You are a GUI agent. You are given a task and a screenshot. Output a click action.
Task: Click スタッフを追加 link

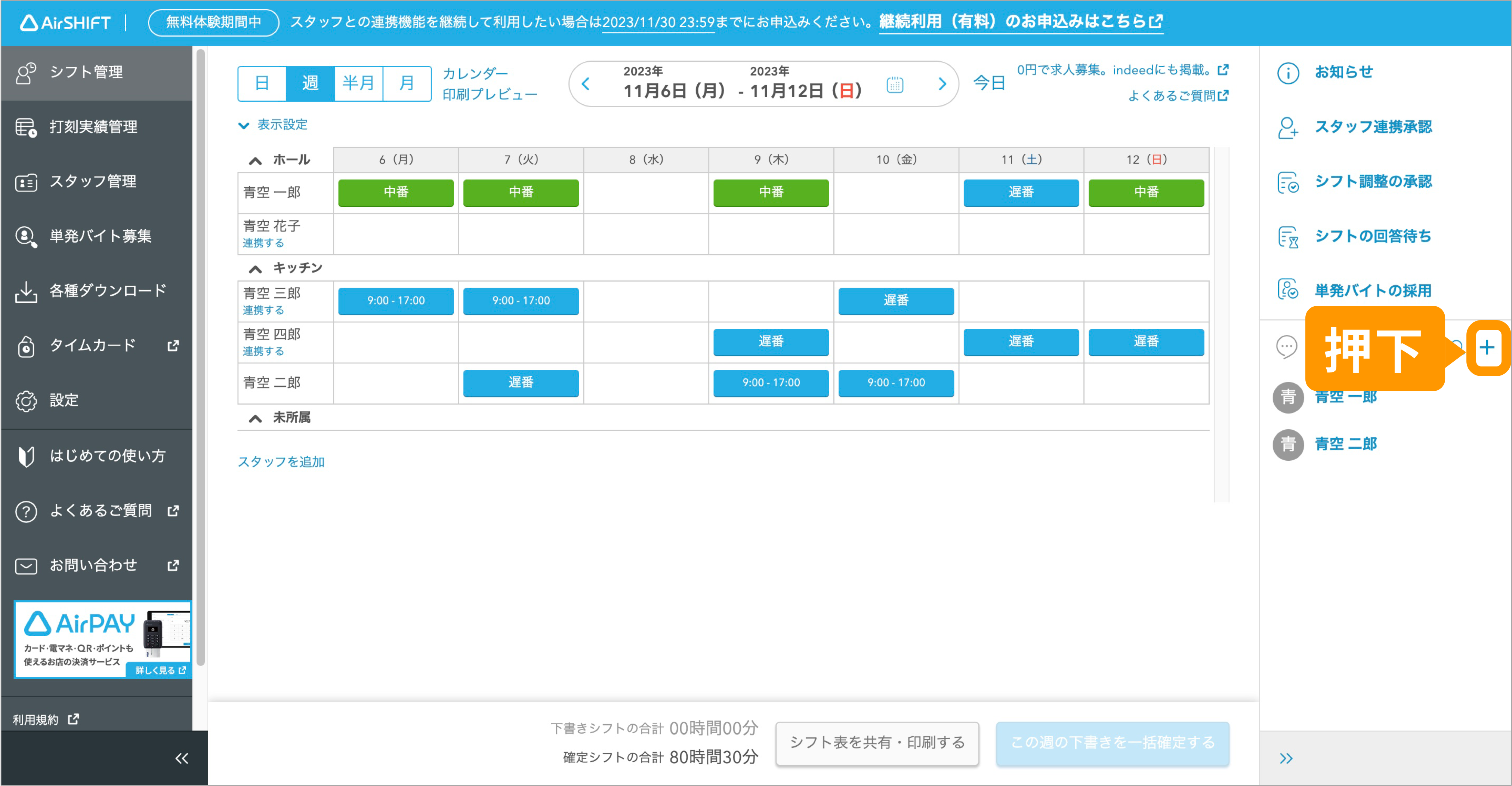[x=281, y=462]
